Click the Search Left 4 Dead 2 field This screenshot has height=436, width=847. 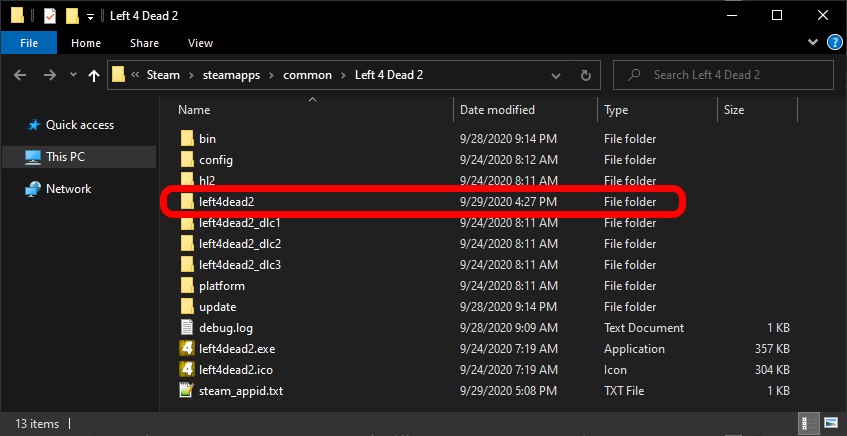tap(735, 75)
